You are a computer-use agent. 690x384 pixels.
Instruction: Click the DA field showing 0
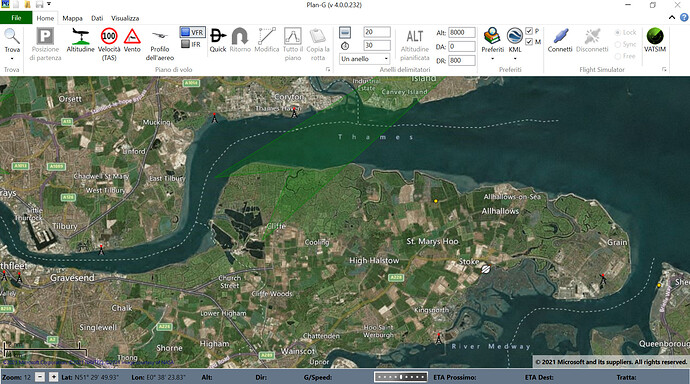pos(462,46)
